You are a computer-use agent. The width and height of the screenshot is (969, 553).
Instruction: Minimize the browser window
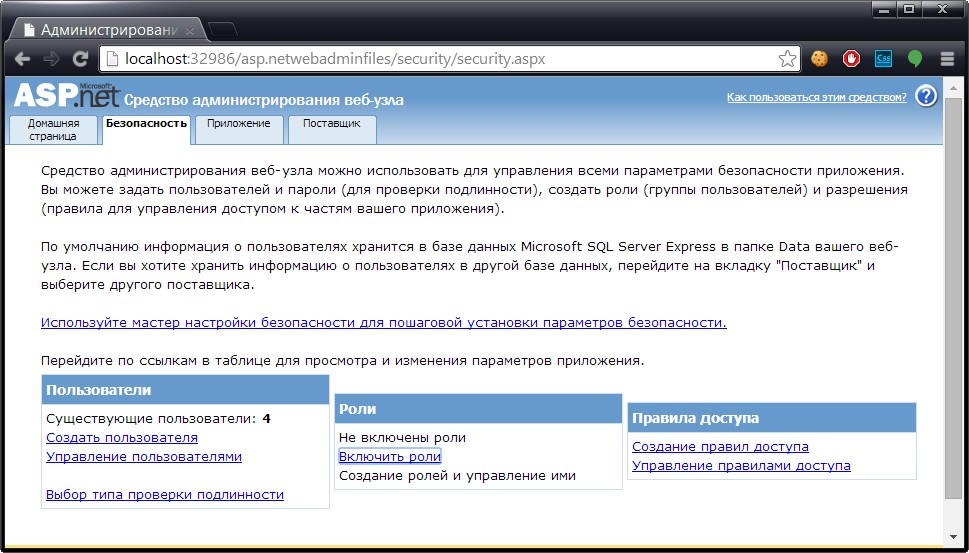click(x=886, y=9)
